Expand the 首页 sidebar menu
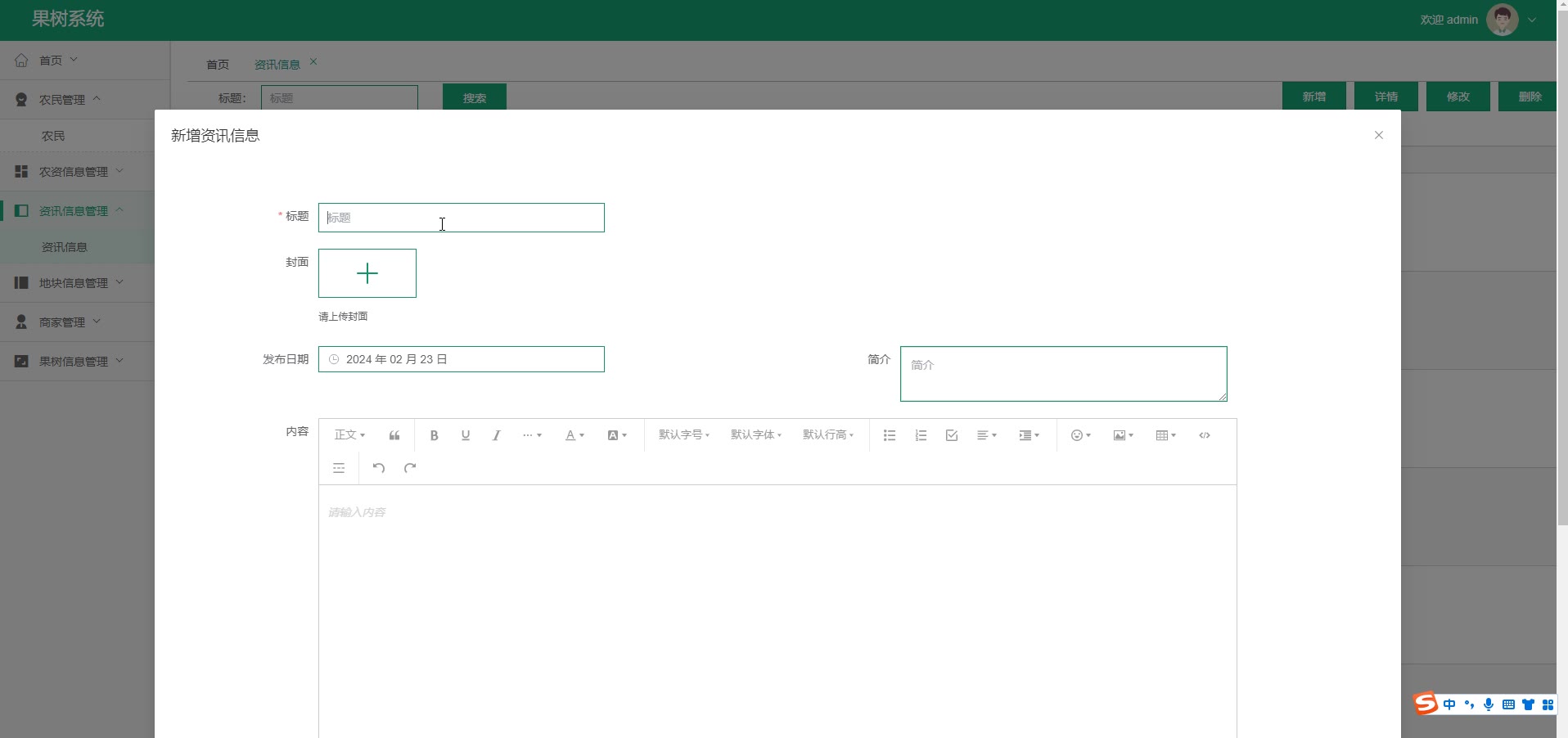1568x738 pixels. (x=77, y=61)
